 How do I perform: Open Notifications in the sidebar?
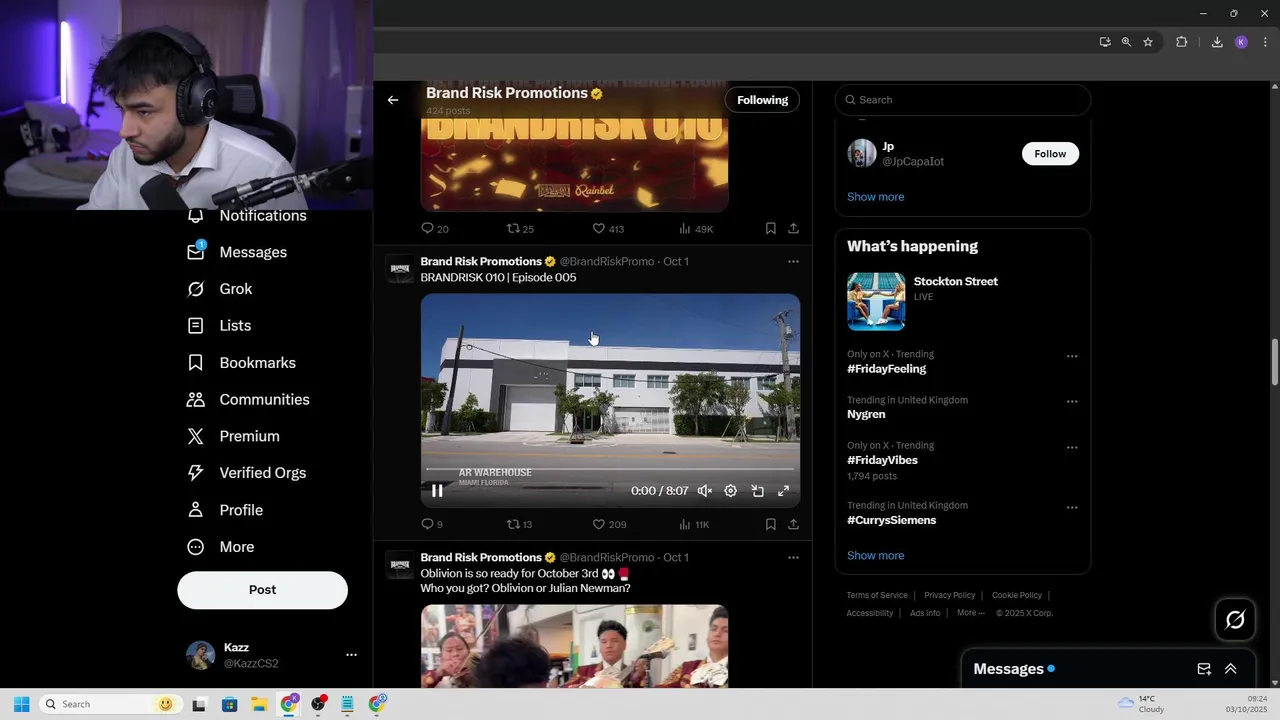click(x=247, y=216)
